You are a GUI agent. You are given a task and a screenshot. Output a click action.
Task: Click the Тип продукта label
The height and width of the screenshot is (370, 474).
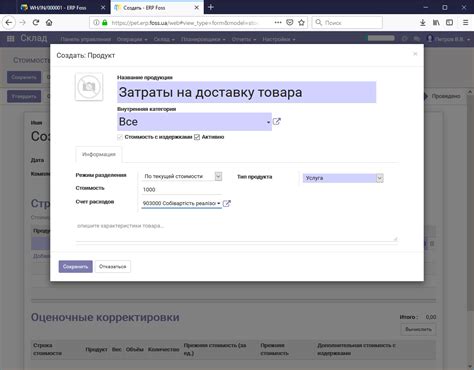[x=255, y=177]
